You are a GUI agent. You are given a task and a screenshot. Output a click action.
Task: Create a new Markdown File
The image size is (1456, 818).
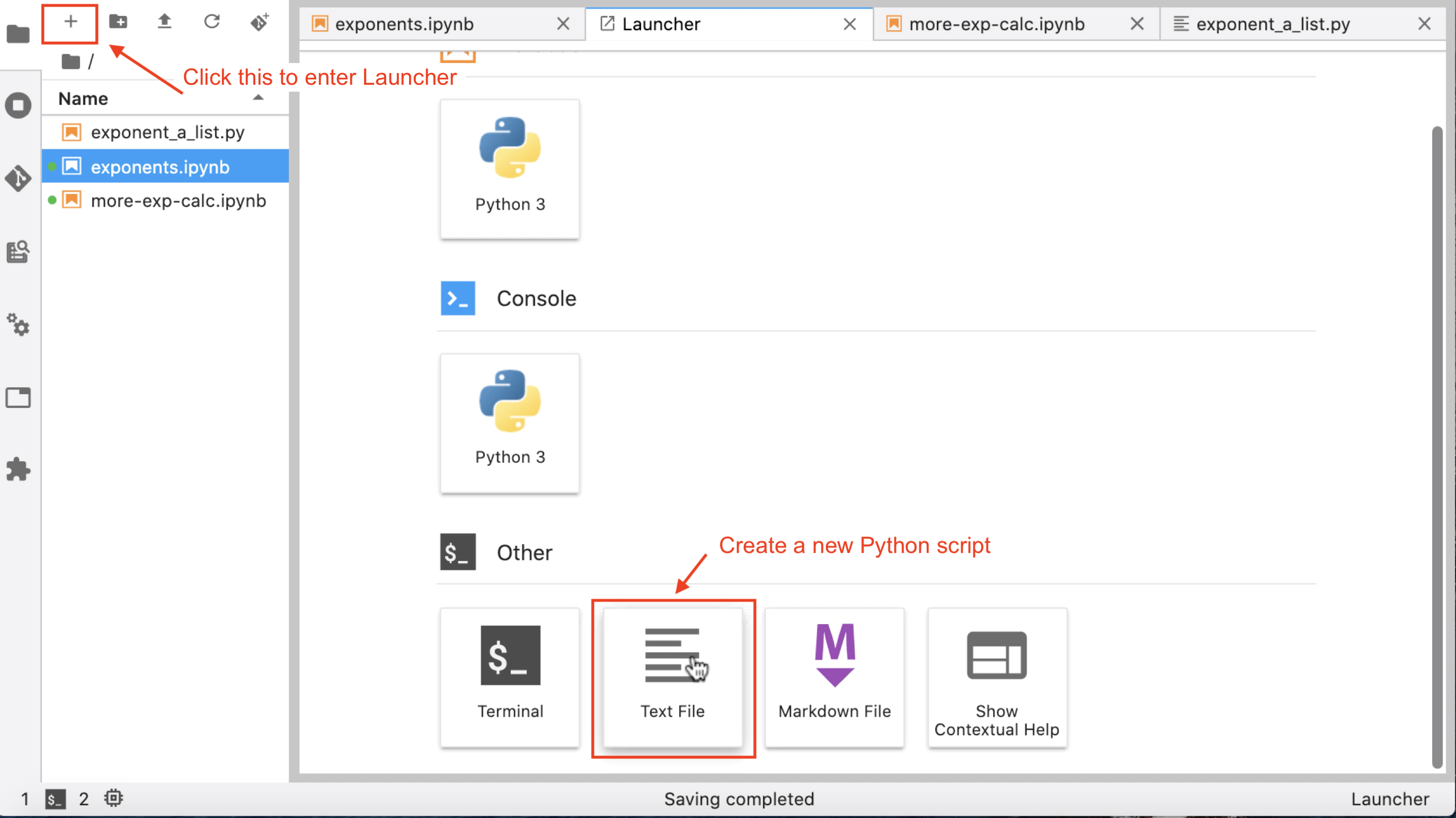pyautogui.click(x=834, y=677)
